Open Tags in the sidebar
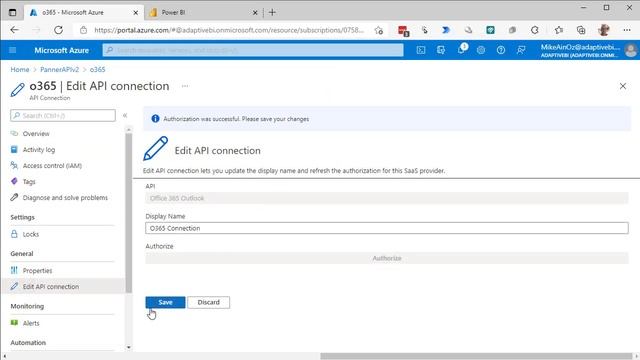 pos(29,182)
